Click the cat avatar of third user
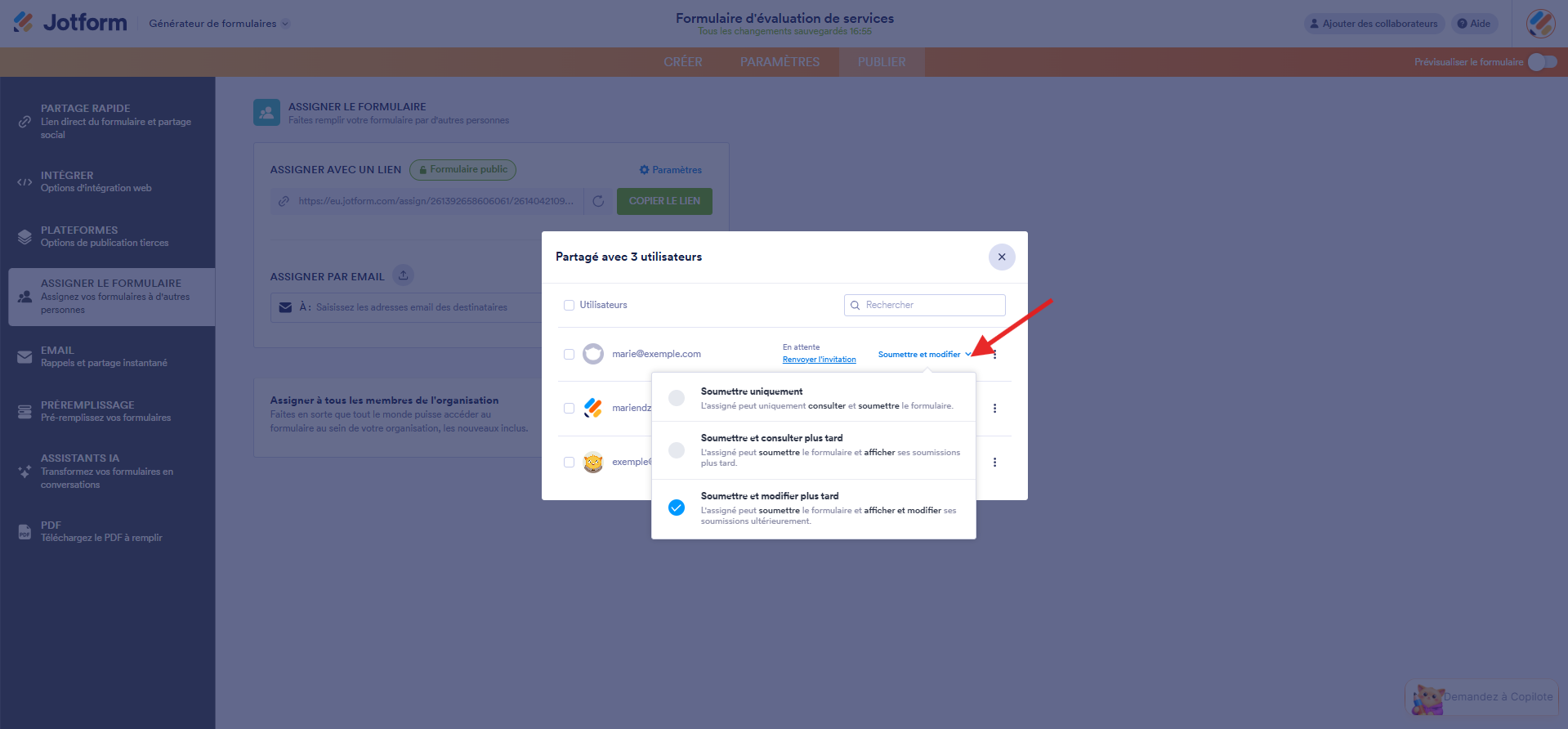 click(x=593, y=462)
